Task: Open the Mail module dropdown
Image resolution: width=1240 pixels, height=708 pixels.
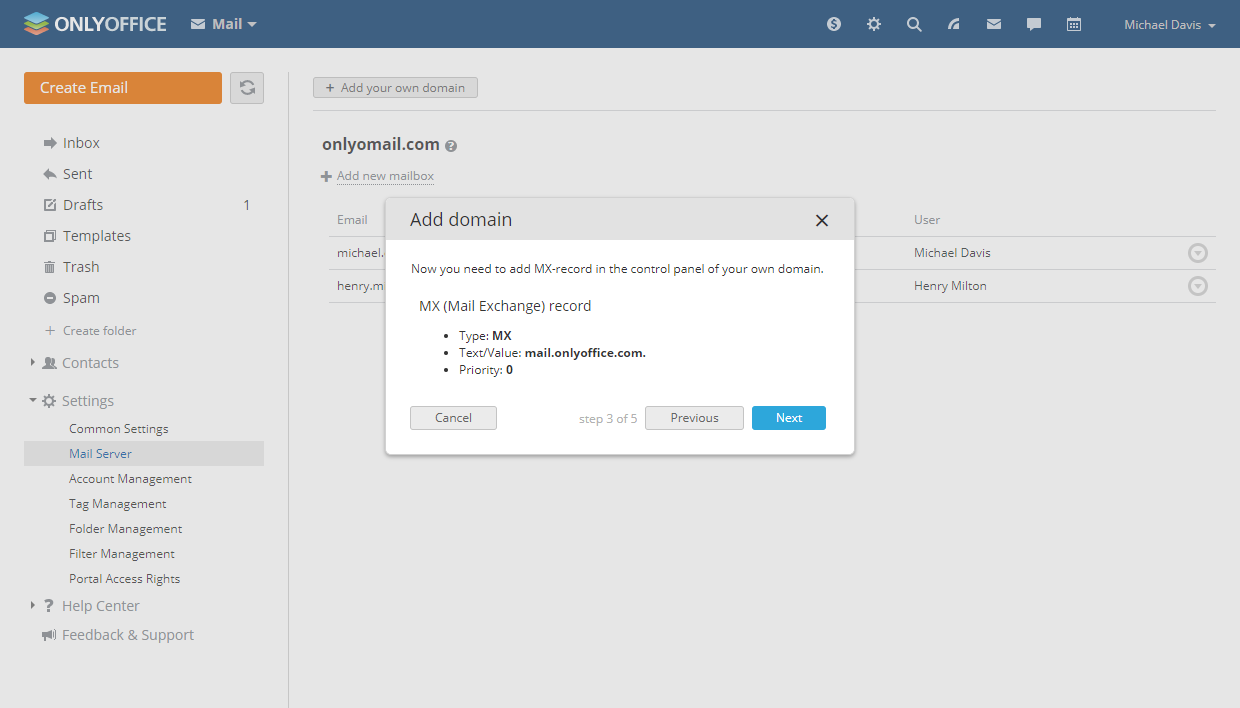Action: (224, 24)
